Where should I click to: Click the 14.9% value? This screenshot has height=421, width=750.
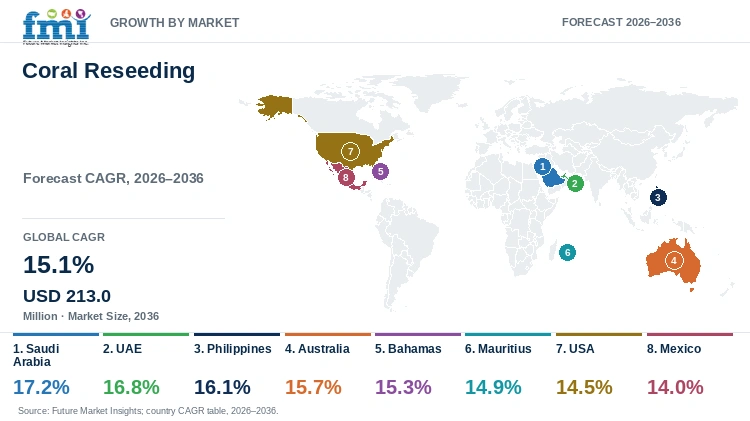click(x=493, y=387)
